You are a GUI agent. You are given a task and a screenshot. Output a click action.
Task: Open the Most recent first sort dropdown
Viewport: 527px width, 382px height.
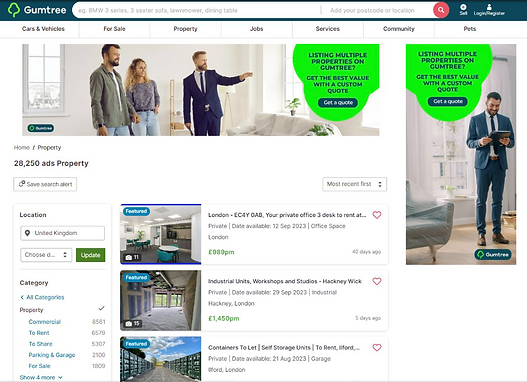(355, 184)
